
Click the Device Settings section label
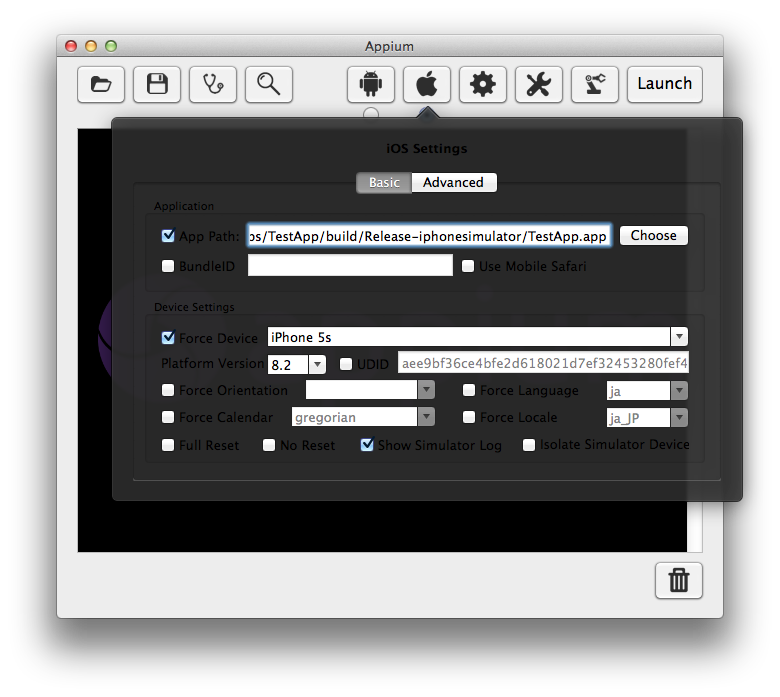pyautogui.click(x=194, y=307)
